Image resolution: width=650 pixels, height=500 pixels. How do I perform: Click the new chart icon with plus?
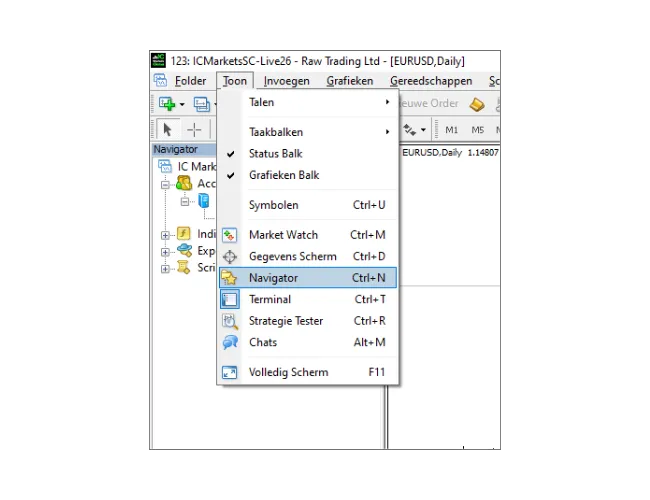click(167, 104)
